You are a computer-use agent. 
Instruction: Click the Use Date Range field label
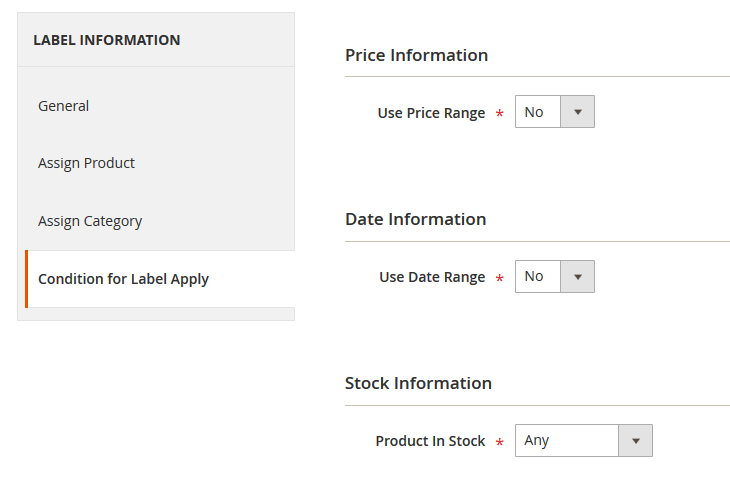coord(432,277)
